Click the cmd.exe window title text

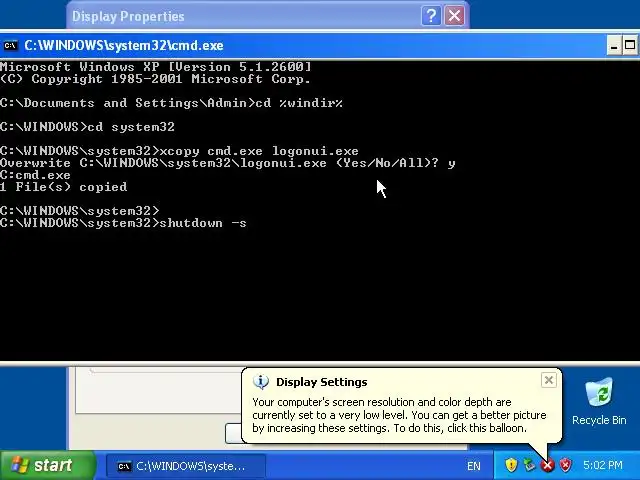coord(124,45)
